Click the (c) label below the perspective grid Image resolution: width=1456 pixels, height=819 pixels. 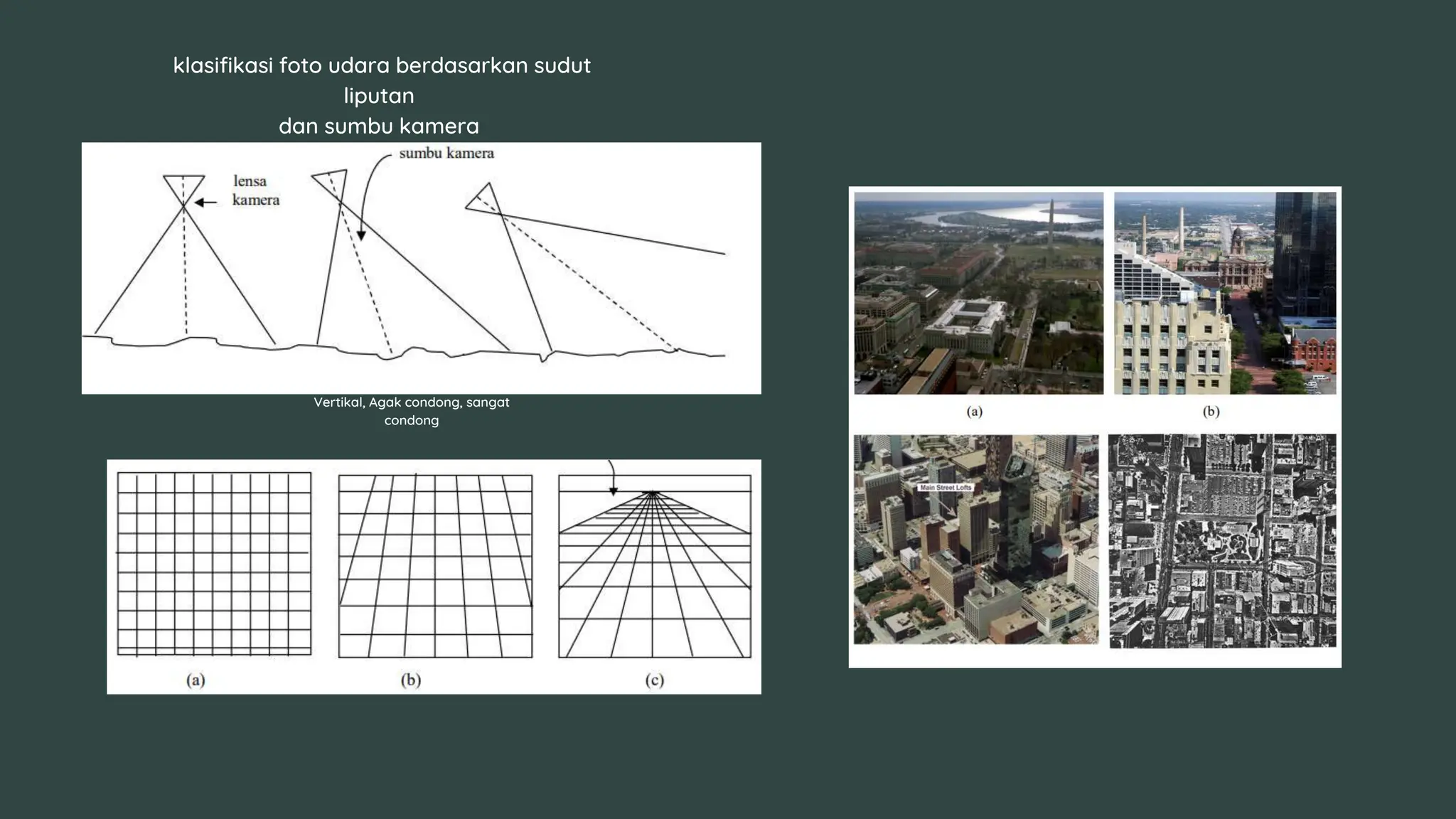click(654, 680)
